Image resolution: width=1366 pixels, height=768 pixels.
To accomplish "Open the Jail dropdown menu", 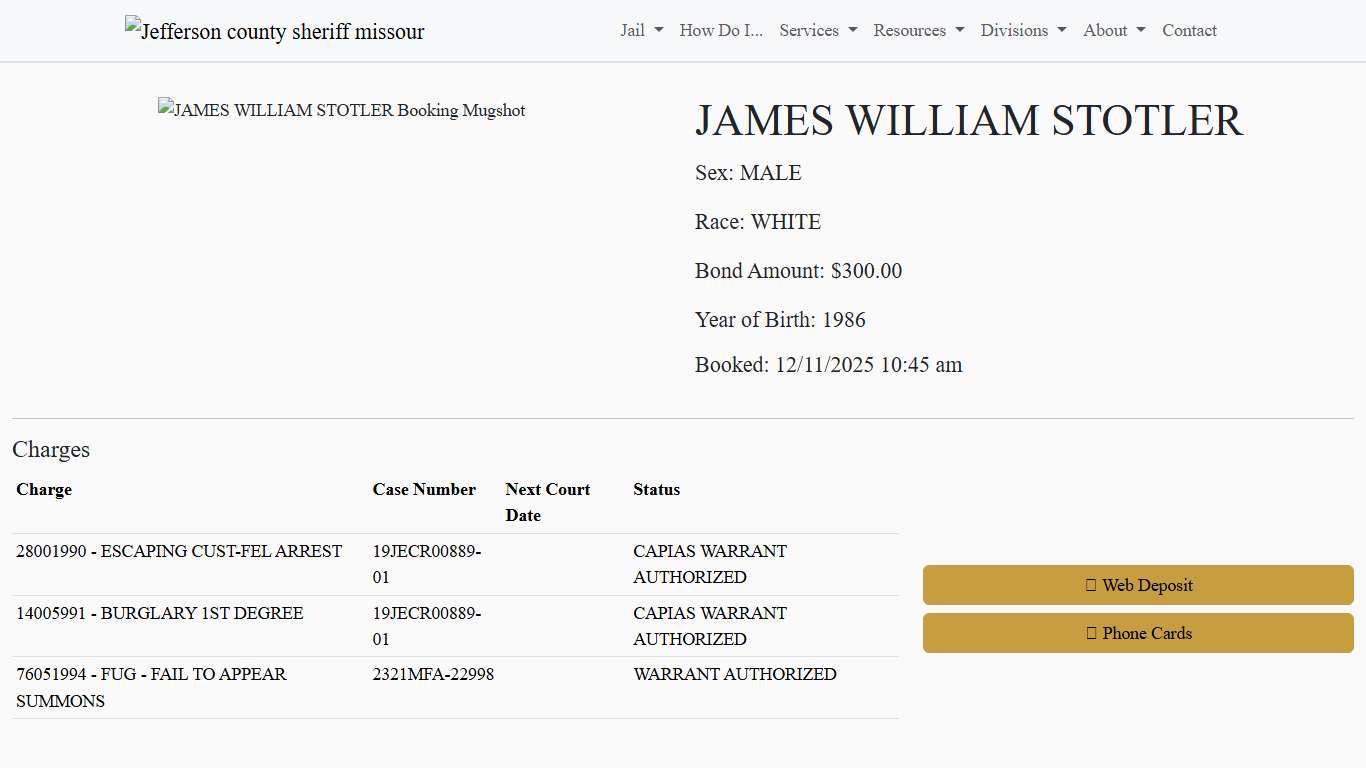I will click(640, 30).
